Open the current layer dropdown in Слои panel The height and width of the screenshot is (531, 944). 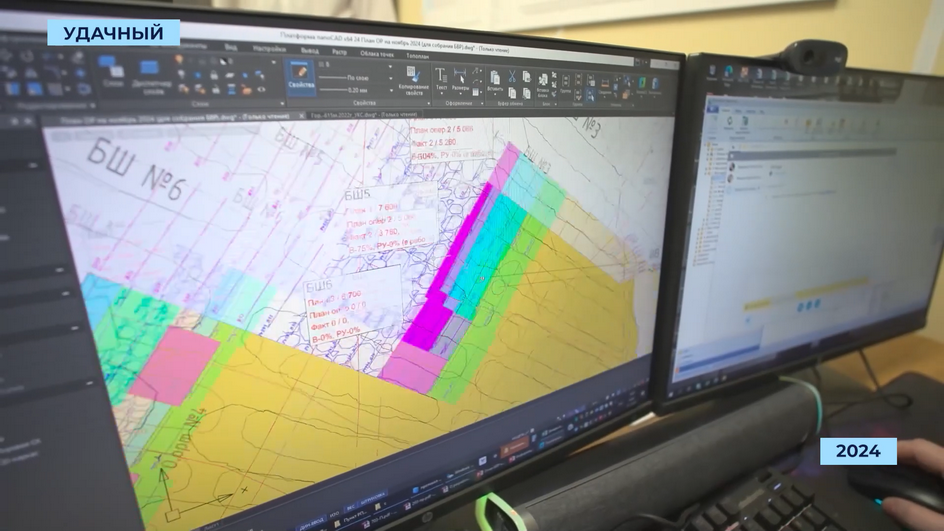pyautogui.click(x=273, y=61)
